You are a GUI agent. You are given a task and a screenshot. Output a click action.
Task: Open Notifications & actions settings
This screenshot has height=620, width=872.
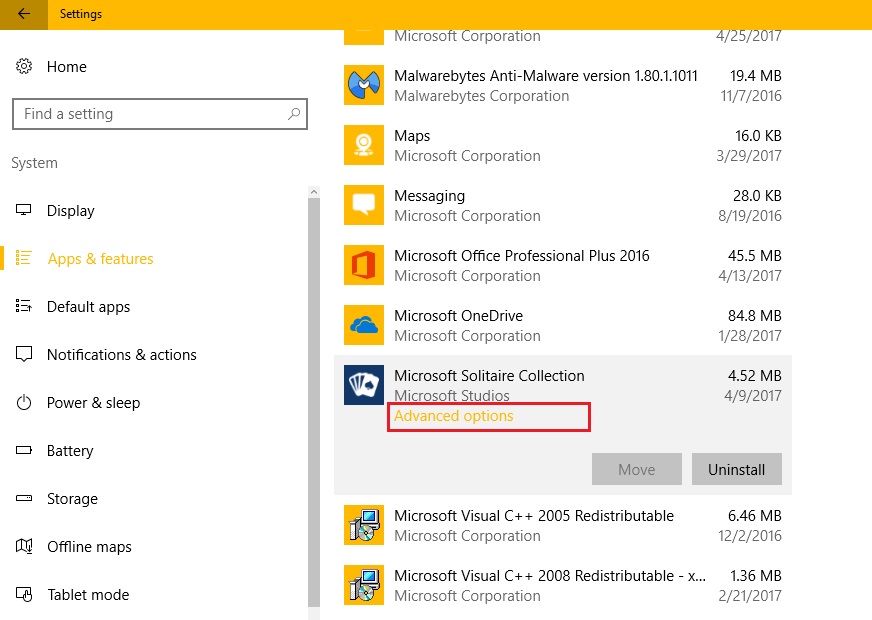[121, 355]
